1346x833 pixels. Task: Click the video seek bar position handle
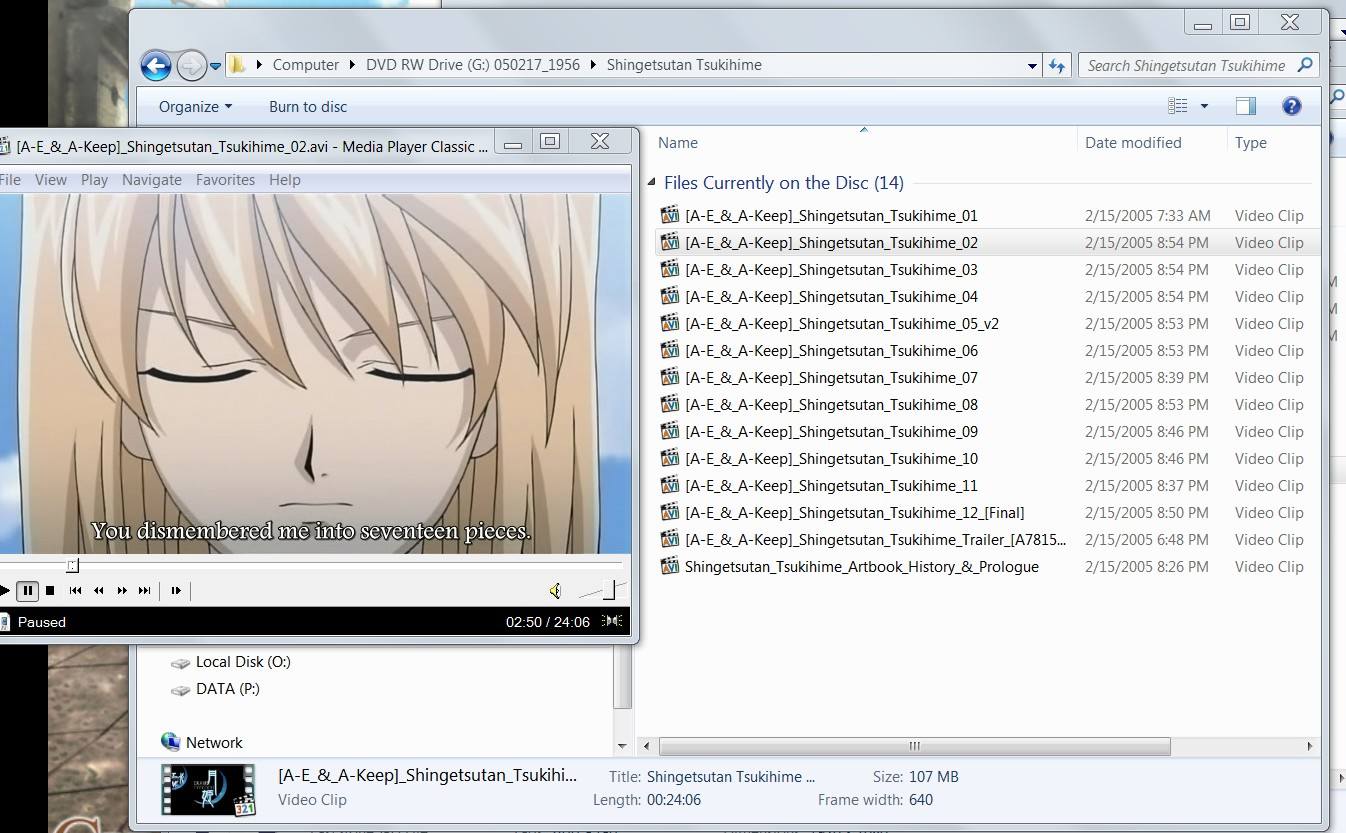(x=72, y=566)
